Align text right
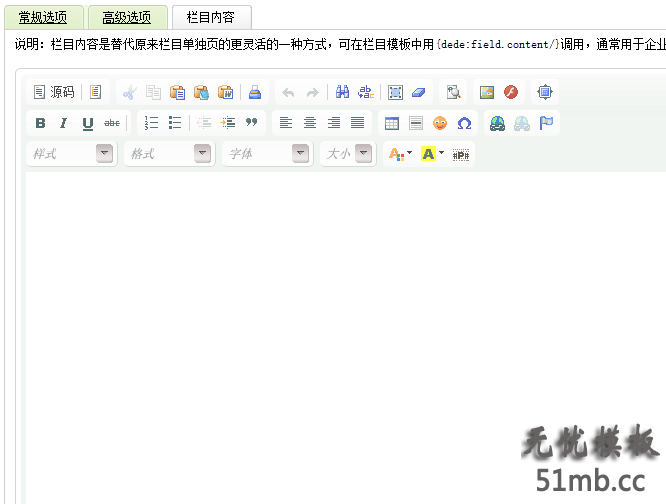This screenshot has width=666, height=504. pyautogui.click(x=334, y=123)
